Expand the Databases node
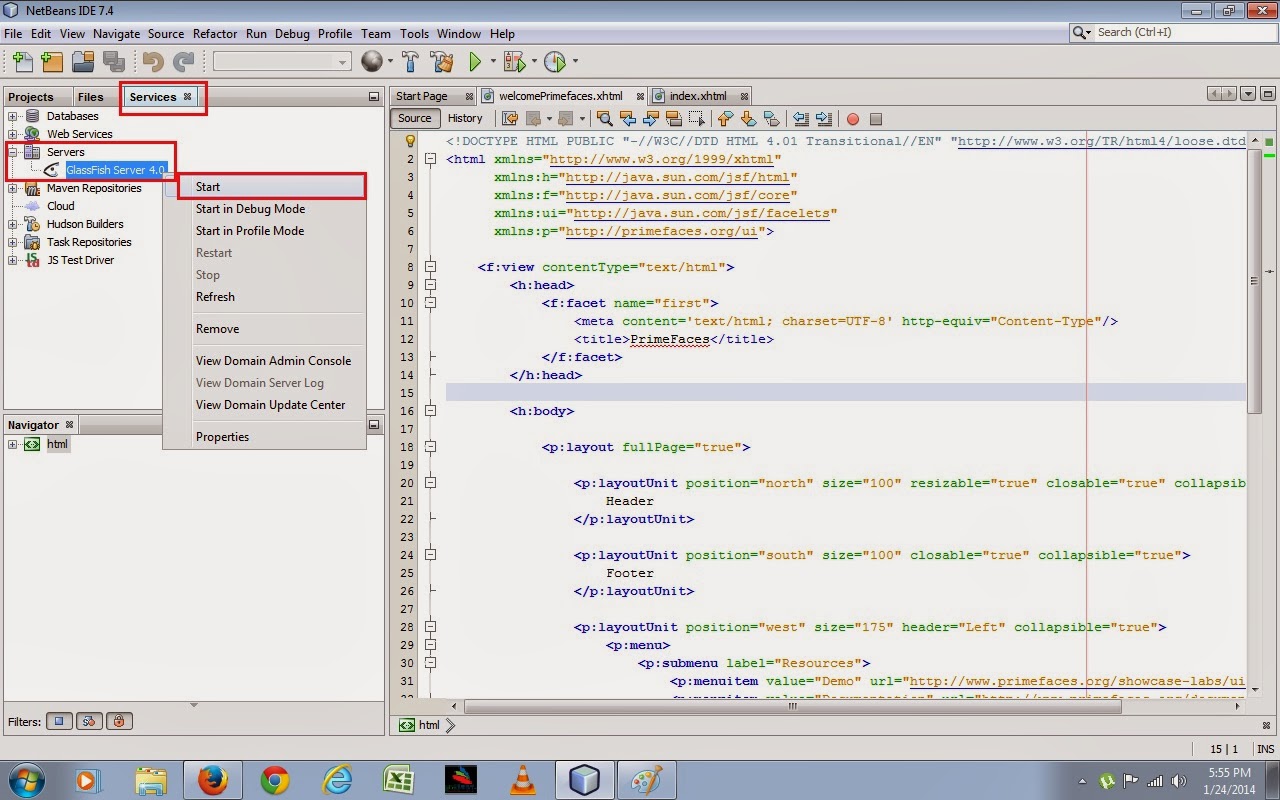Viewport: 1280px width, 800px height. [x=13, y=116]
